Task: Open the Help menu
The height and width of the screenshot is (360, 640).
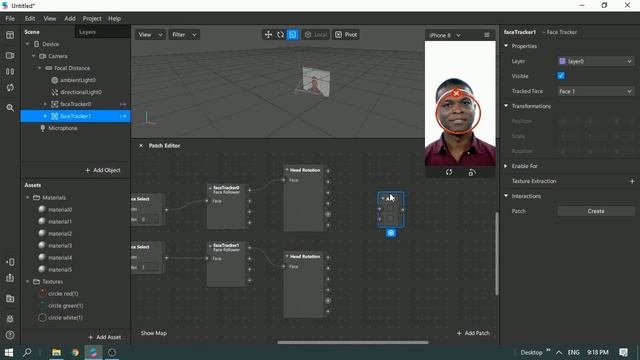Action: [114, 19]
